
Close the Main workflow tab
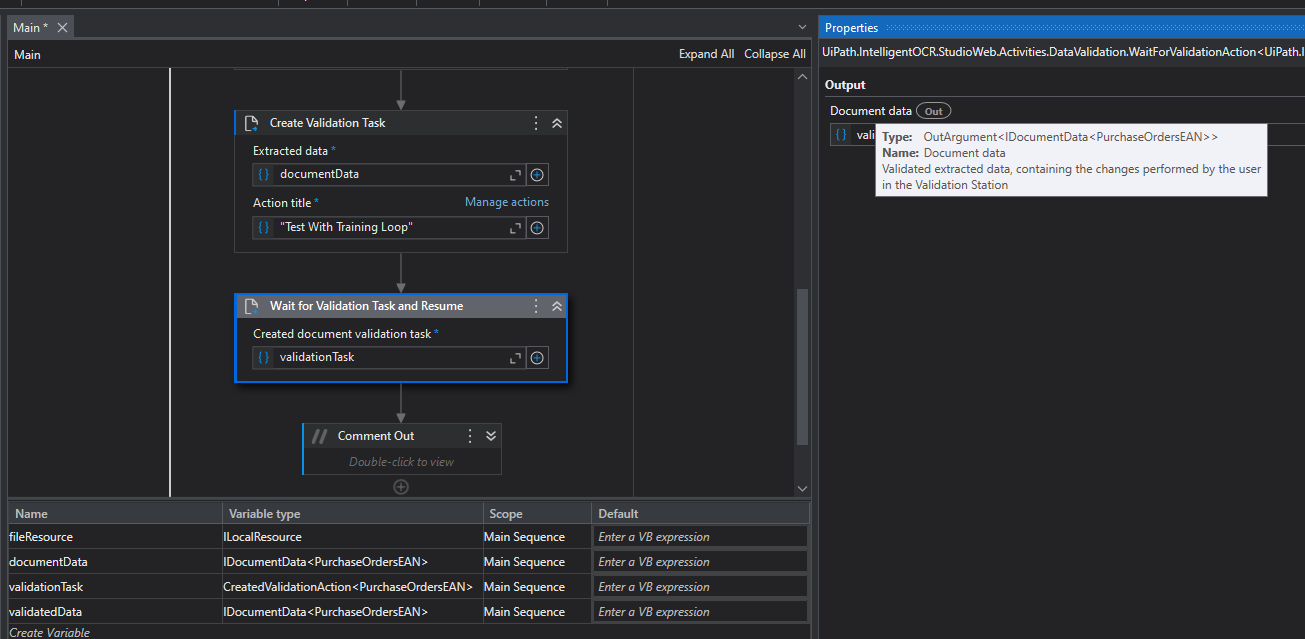pos(62,28)
